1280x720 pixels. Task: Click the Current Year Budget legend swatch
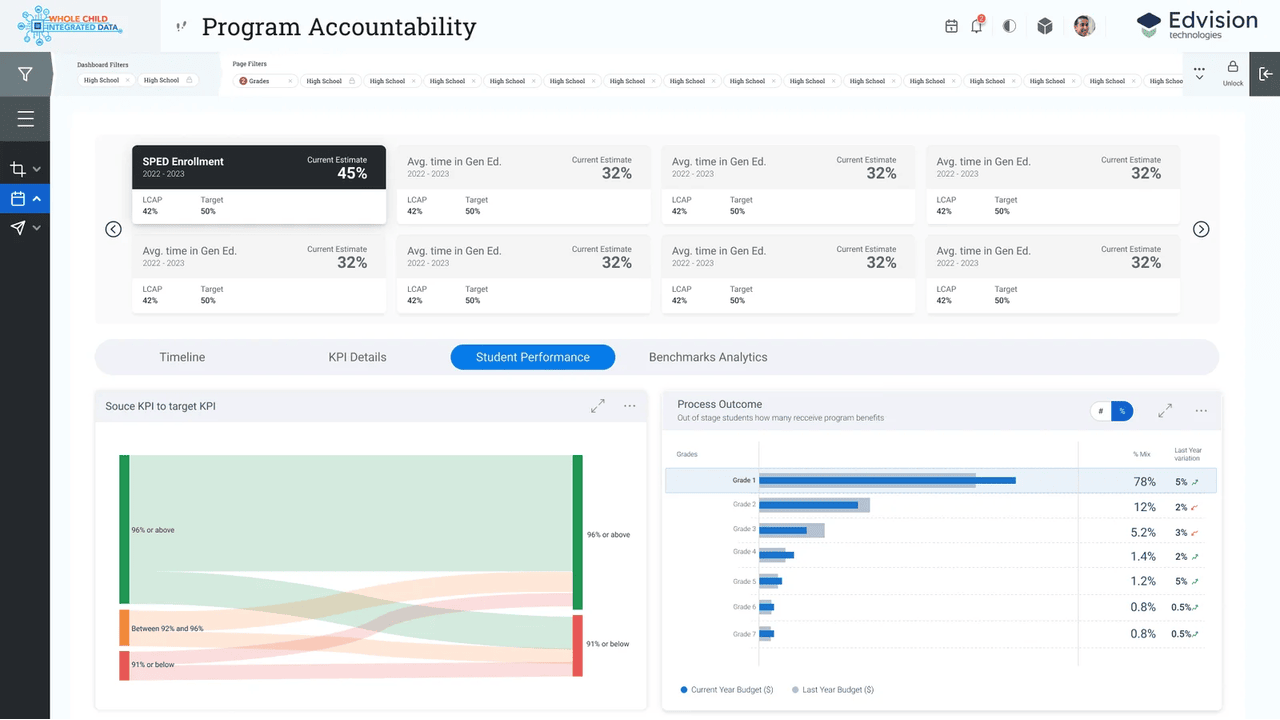coord(684,690)
